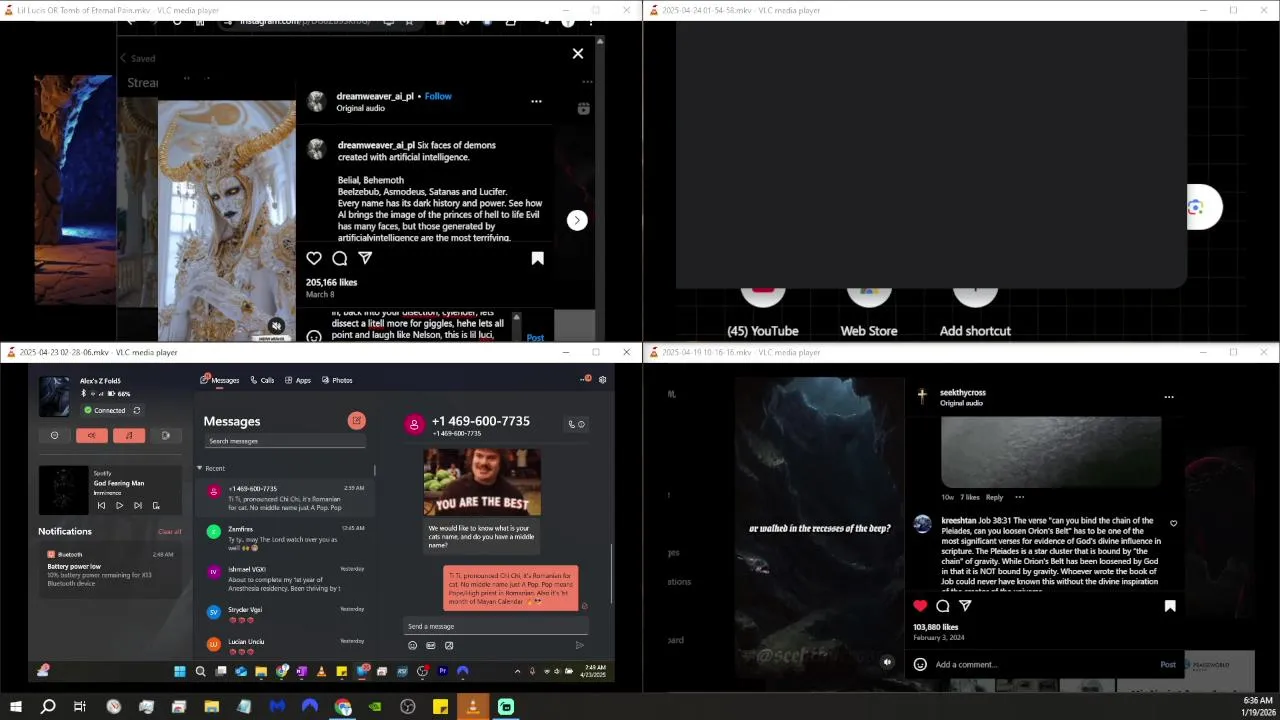Click the Add a comment field

pyautogui.click(x=1040, y=664)
